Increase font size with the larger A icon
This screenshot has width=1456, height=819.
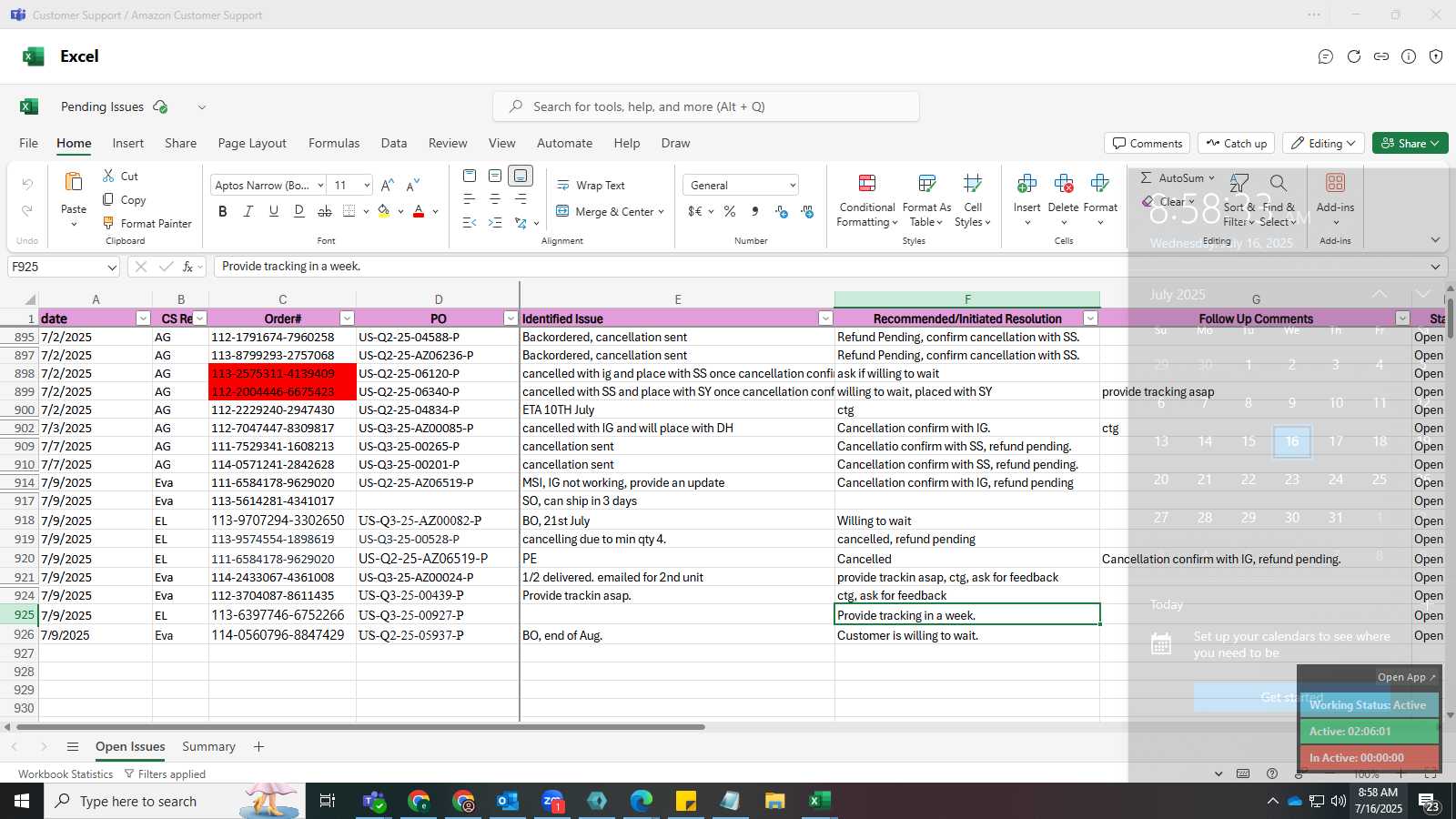(388, 185)
